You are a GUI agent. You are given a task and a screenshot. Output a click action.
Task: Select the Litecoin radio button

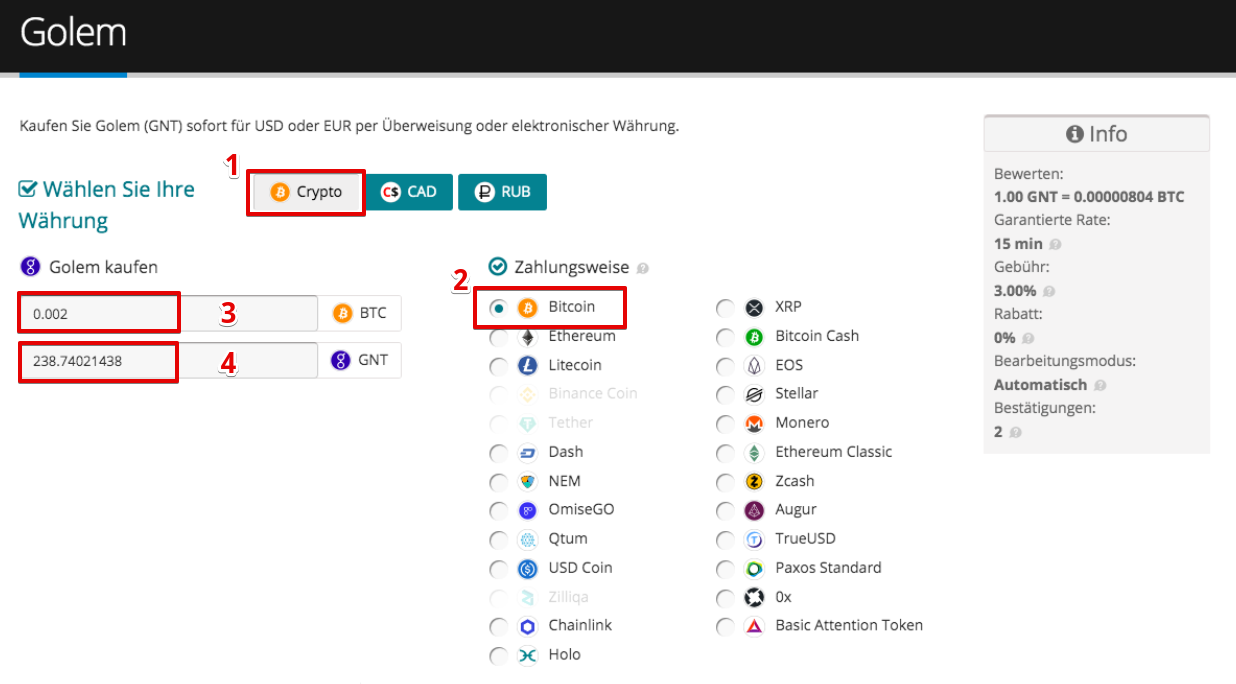pyautogui.click(x=498, y=366)
